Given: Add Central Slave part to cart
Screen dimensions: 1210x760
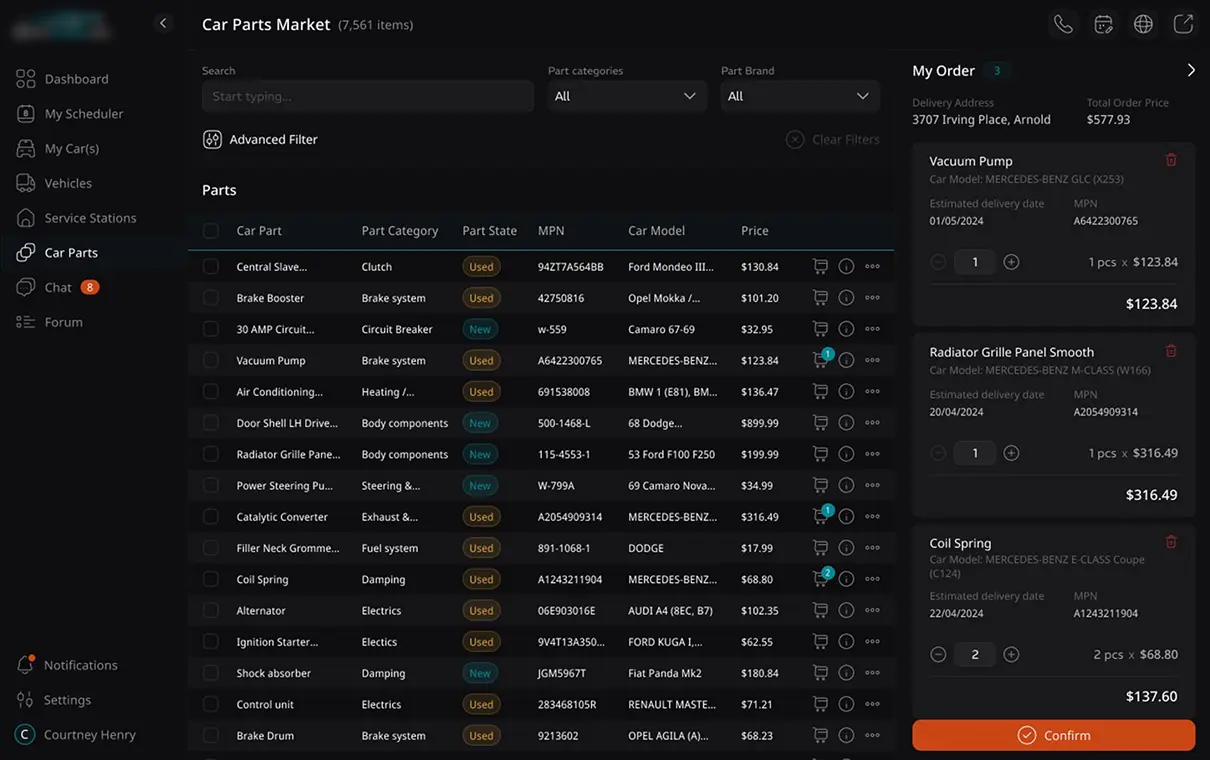Looking at the screenshot, I should (820, 267).
